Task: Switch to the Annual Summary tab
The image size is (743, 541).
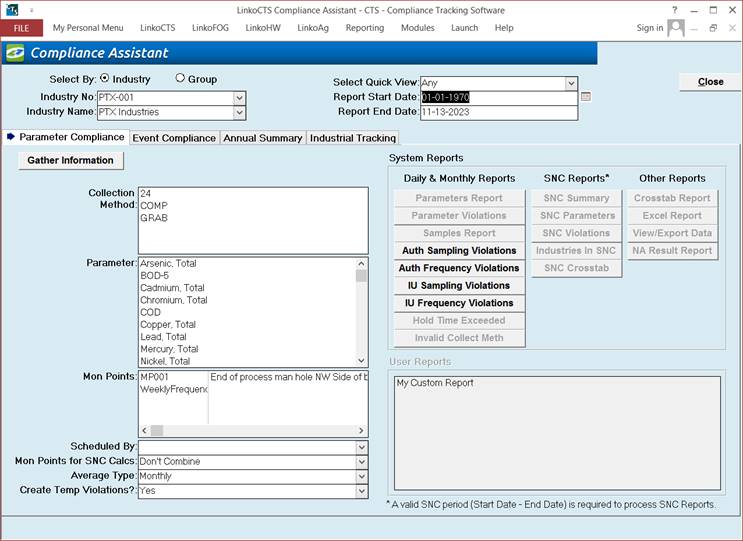Action: (x=263, y=138)
